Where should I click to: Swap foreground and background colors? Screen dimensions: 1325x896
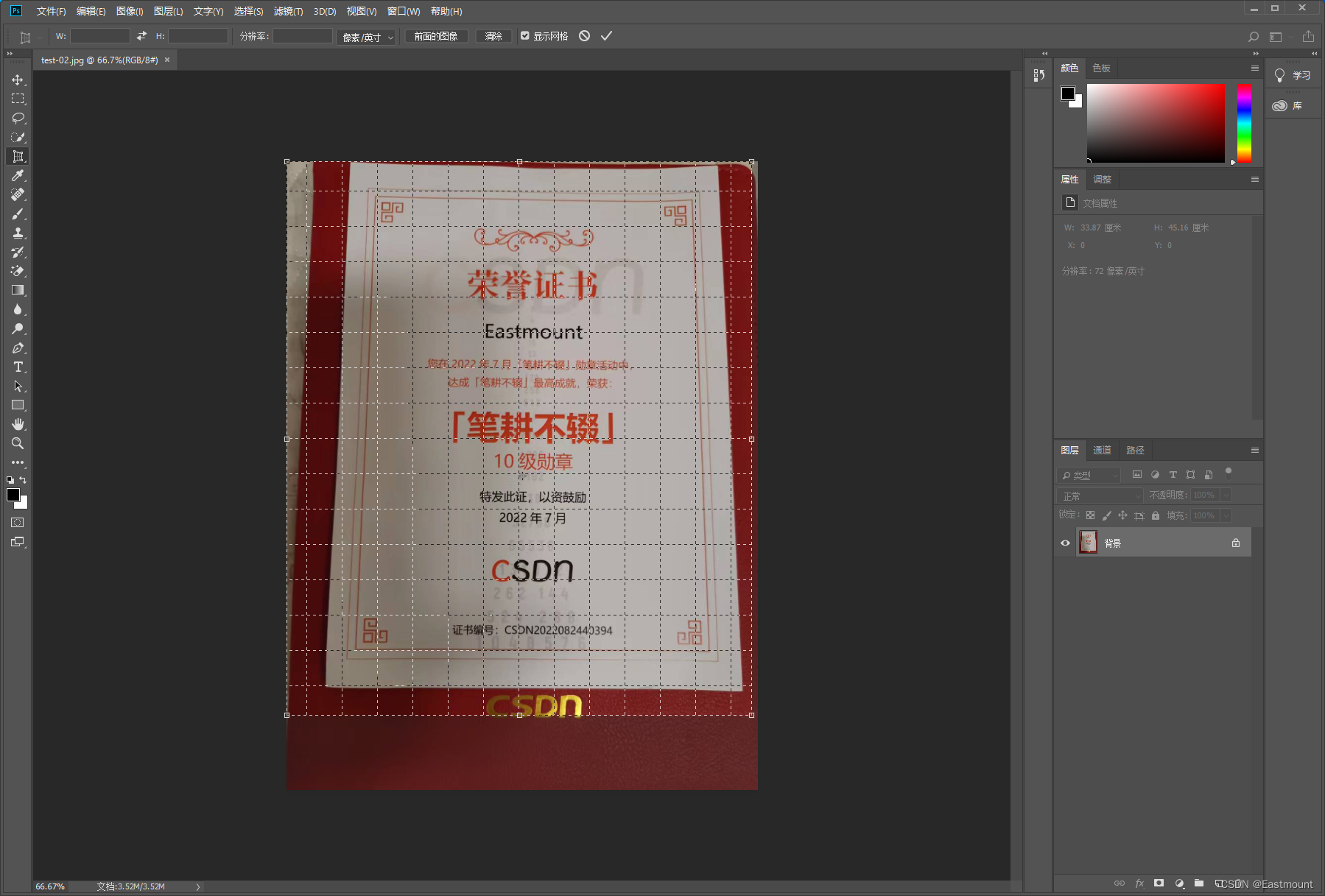pos(23,480)
